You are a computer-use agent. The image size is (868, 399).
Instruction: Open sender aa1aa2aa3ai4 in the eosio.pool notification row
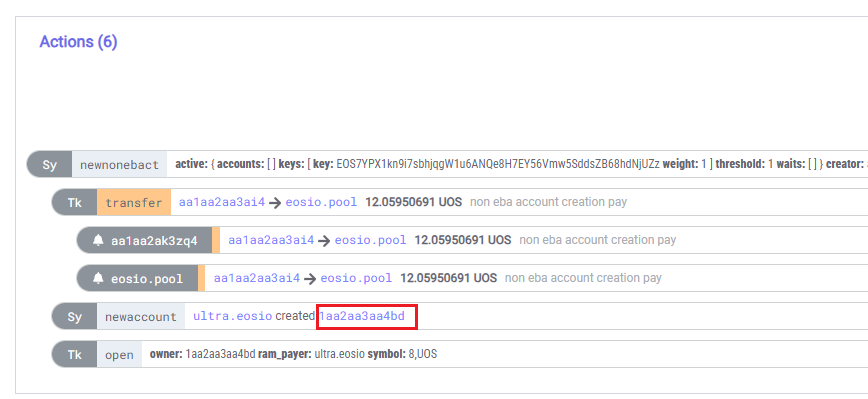(257, 278)
